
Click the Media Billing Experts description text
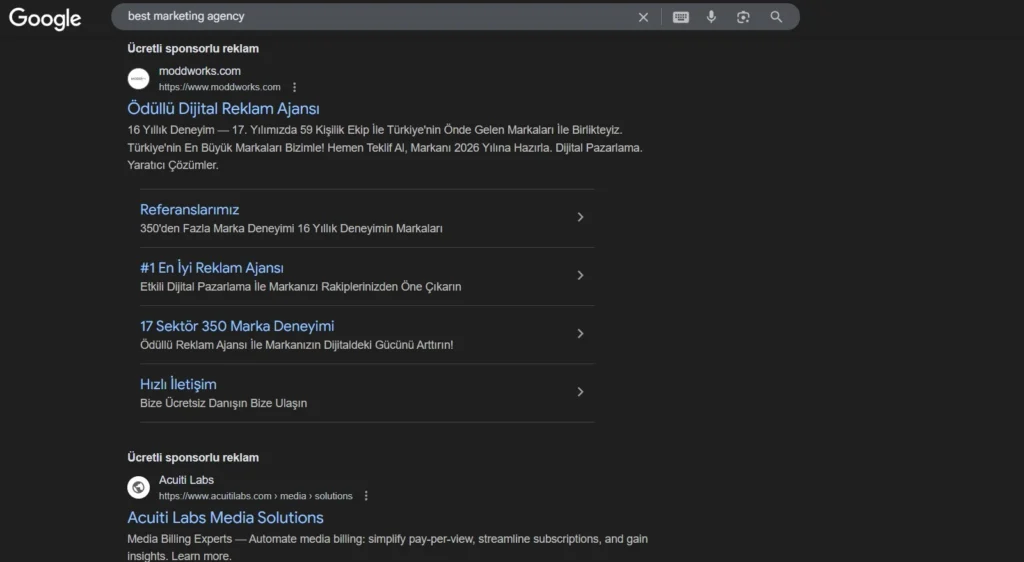tap(387, 547)
